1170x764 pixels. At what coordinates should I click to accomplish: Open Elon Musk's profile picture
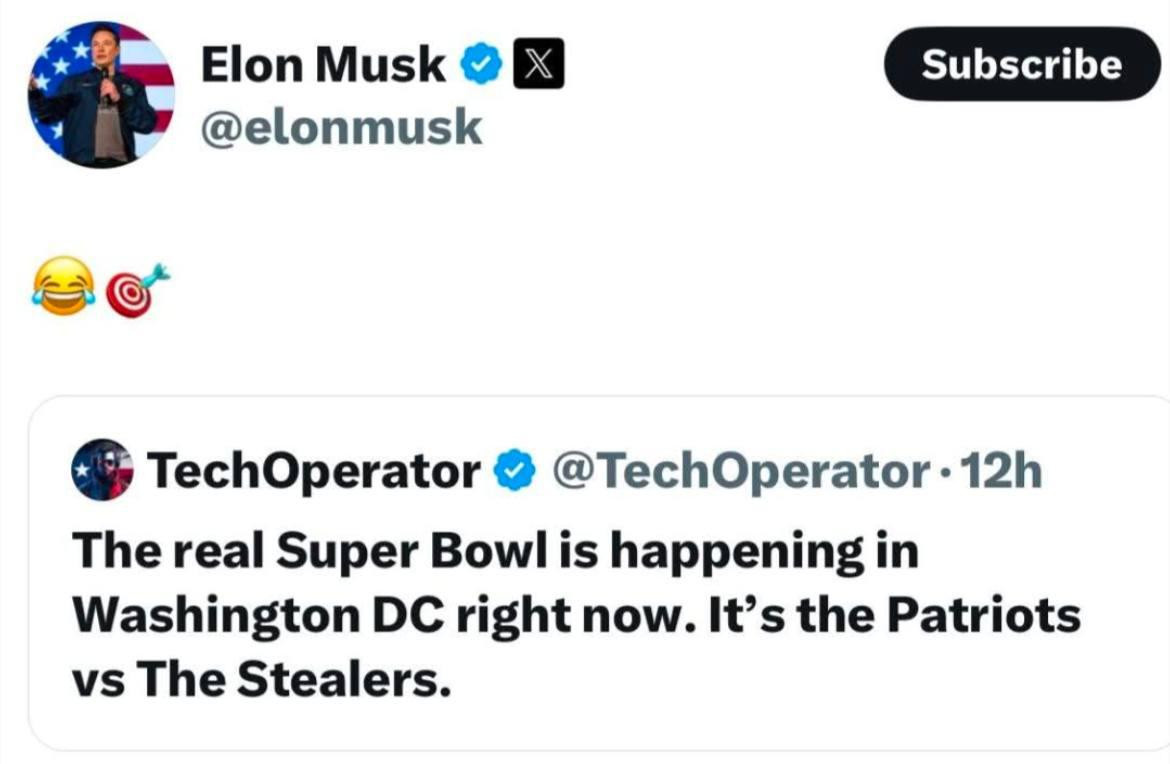[x=101, y=94]
